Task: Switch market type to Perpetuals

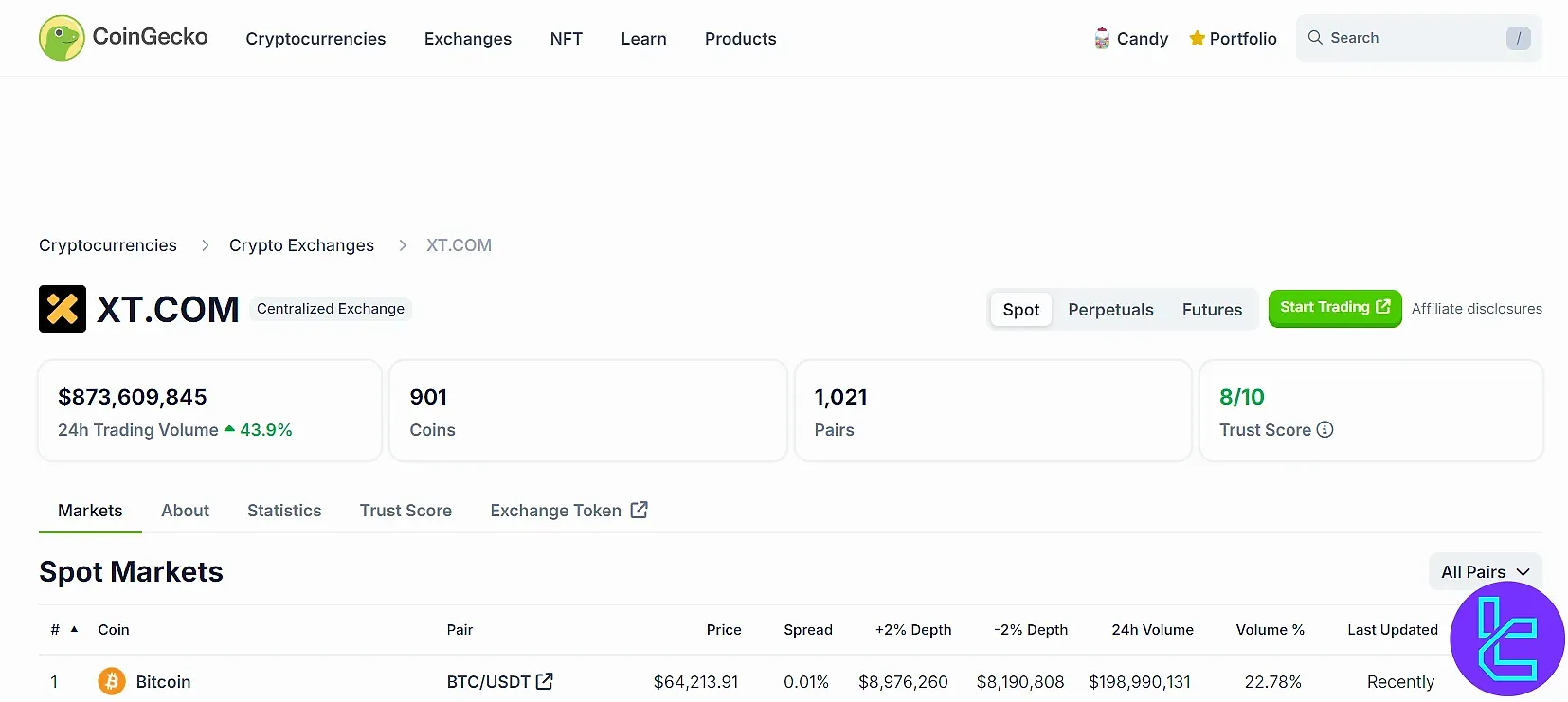Action: (1110, 310)
